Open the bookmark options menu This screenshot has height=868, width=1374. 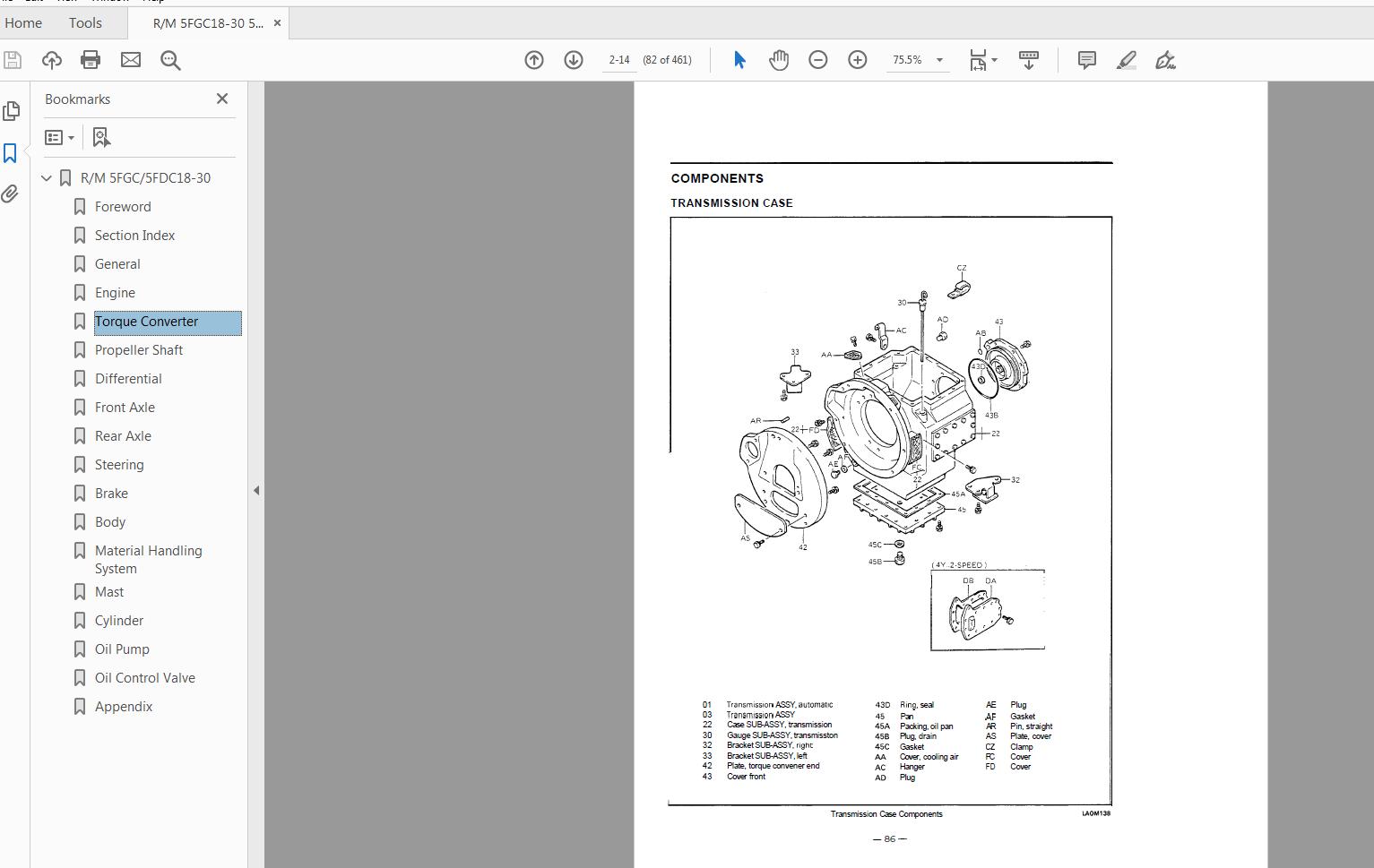pos(58,136)
